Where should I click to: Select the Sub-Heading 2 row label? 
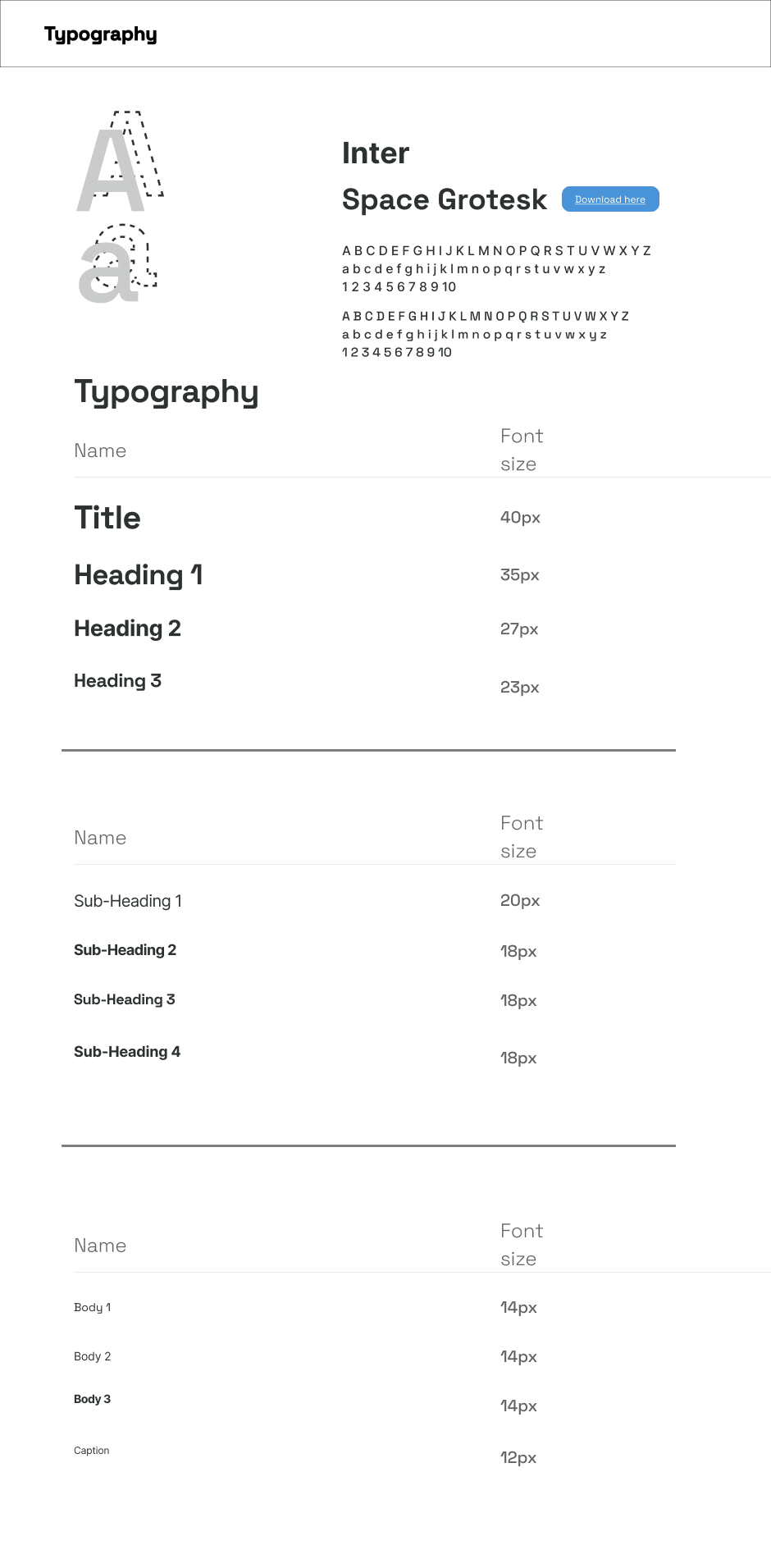pos(125,950)
